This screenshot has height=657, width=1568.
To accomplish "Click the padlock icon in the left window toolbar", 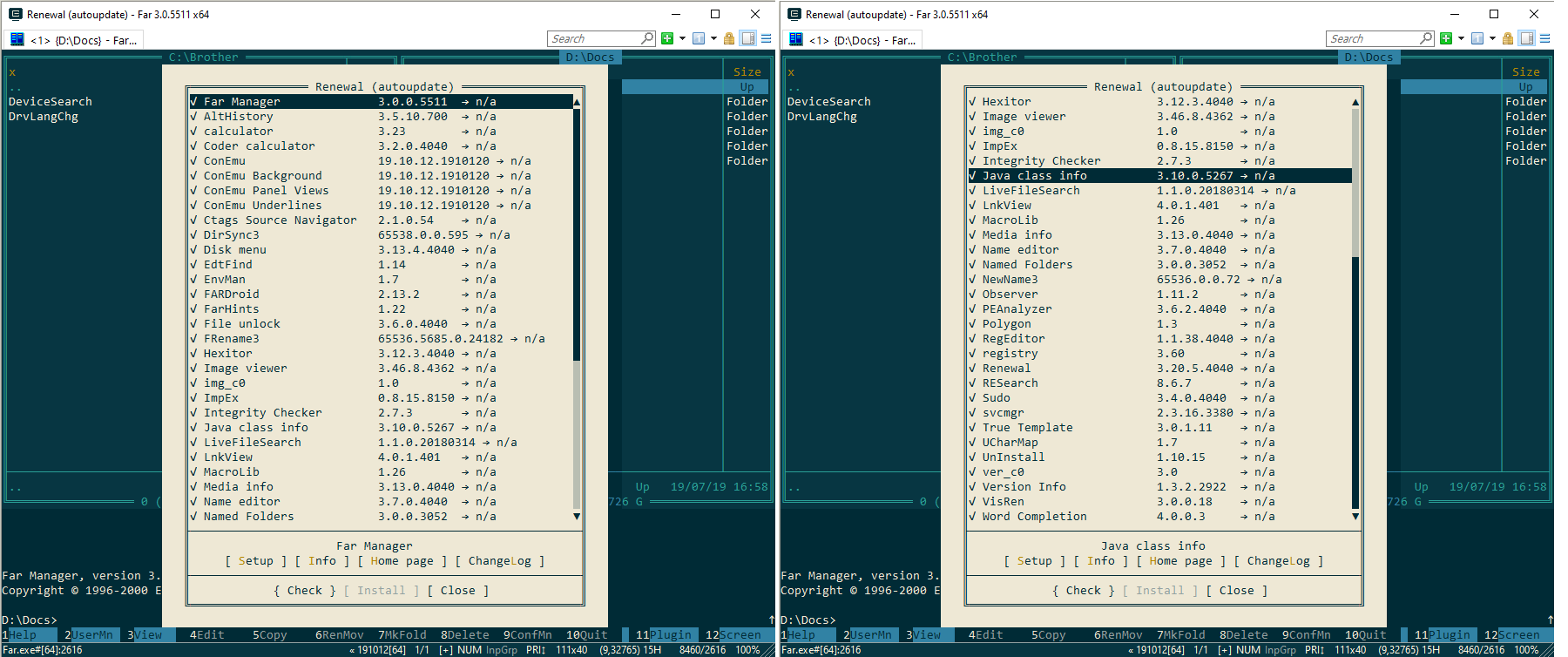I will [x=729, y=38].
